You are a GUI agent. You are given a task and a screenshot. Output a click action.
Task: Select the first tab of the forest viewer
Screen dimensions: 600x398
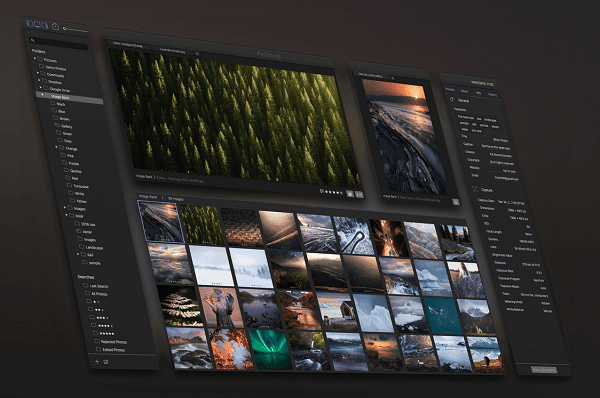pyautogui.click(x=128, y=45)
